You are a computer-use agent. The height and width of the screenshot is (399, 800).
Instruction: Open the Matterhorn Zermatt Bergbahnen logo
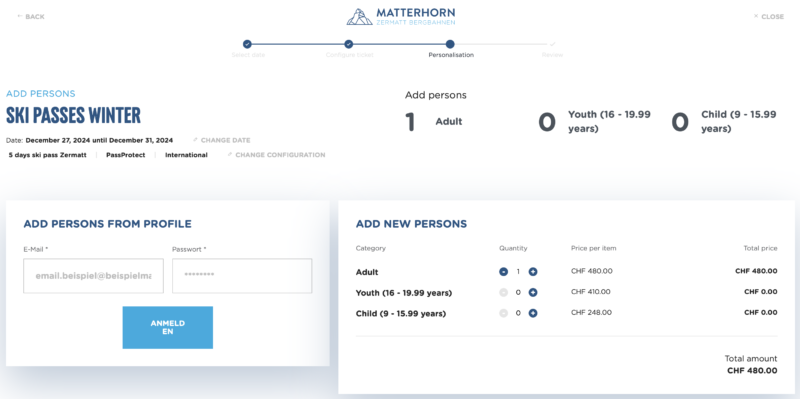click(x=401, y=16)
